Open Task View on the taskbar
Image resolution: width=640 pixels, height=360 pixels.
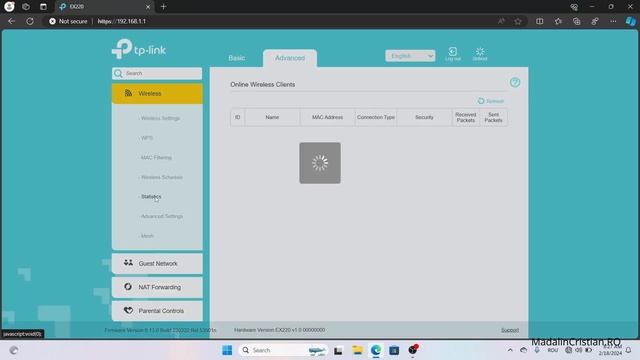(338, 350)
